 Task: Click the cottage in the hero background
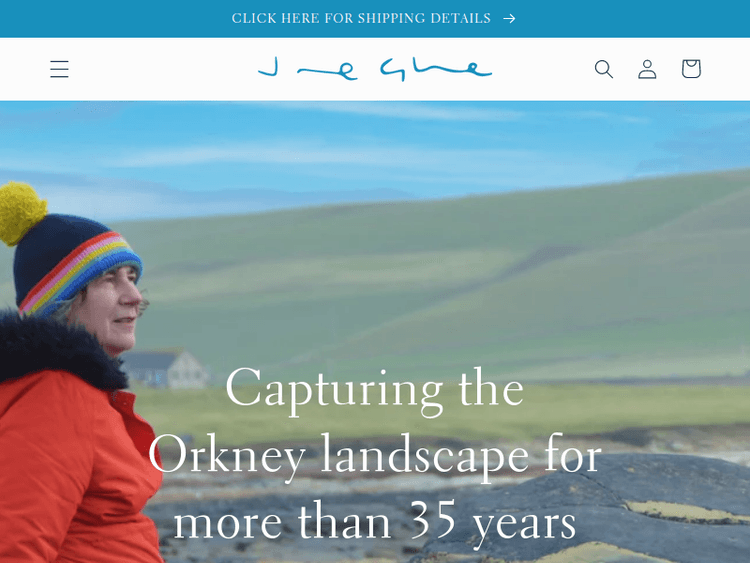pos(165,368)
